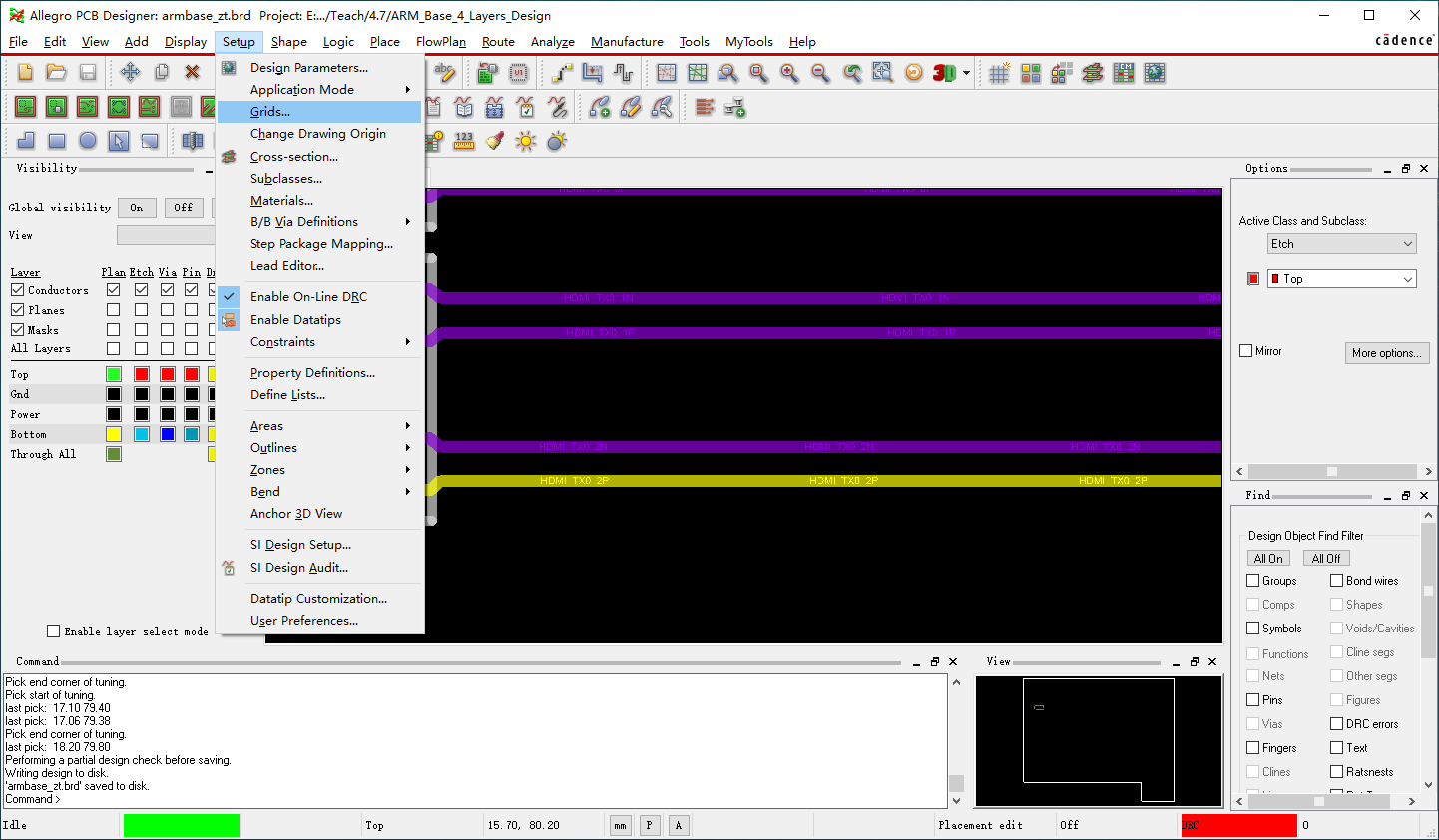The image size is (1439, 840).
Task: Check the Pins find filter
Action: click(1253, 700)
